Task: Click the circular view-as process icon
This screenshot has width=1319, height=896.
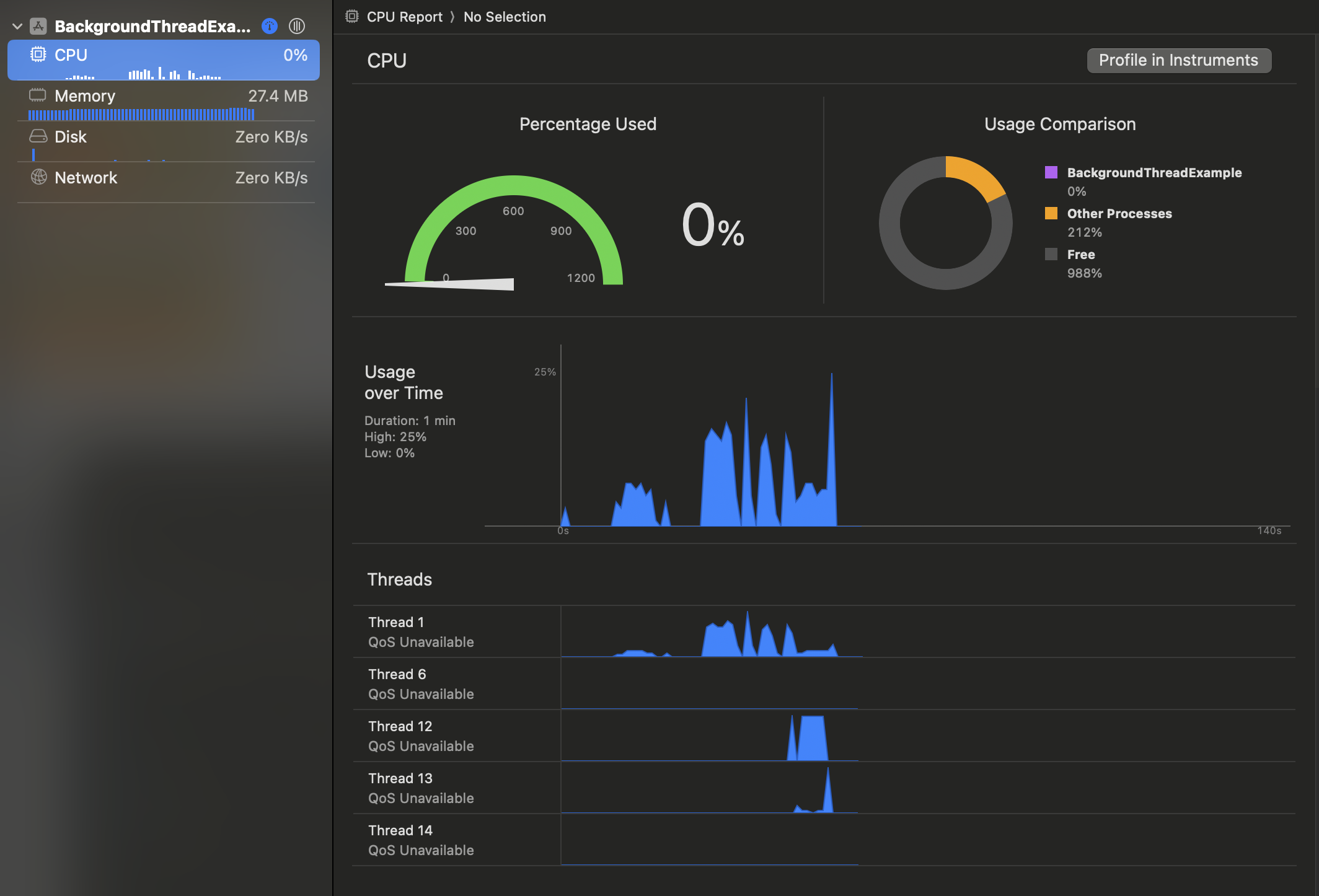Action: pos(297,26)
